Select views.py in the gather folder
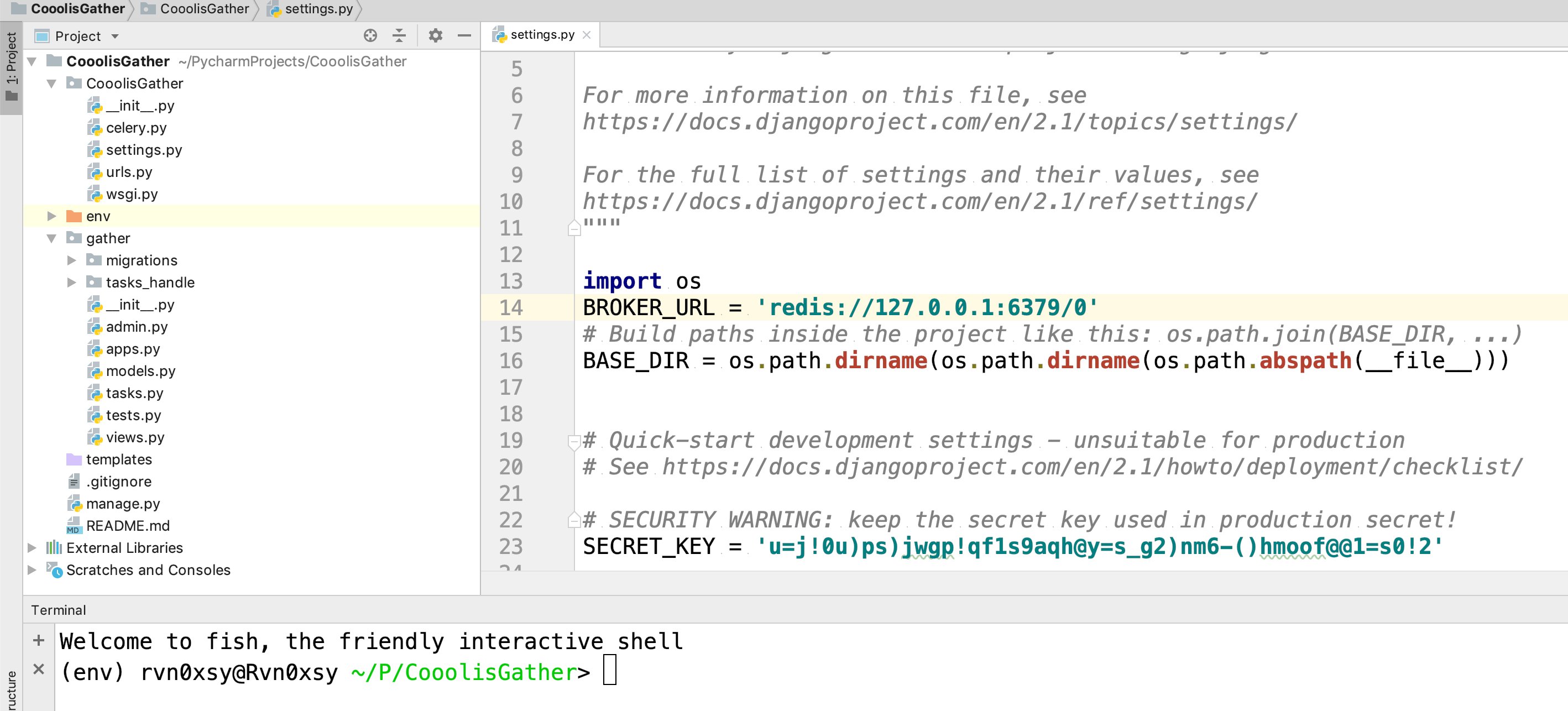1568x711 pixels. click(x=135, y=437)
